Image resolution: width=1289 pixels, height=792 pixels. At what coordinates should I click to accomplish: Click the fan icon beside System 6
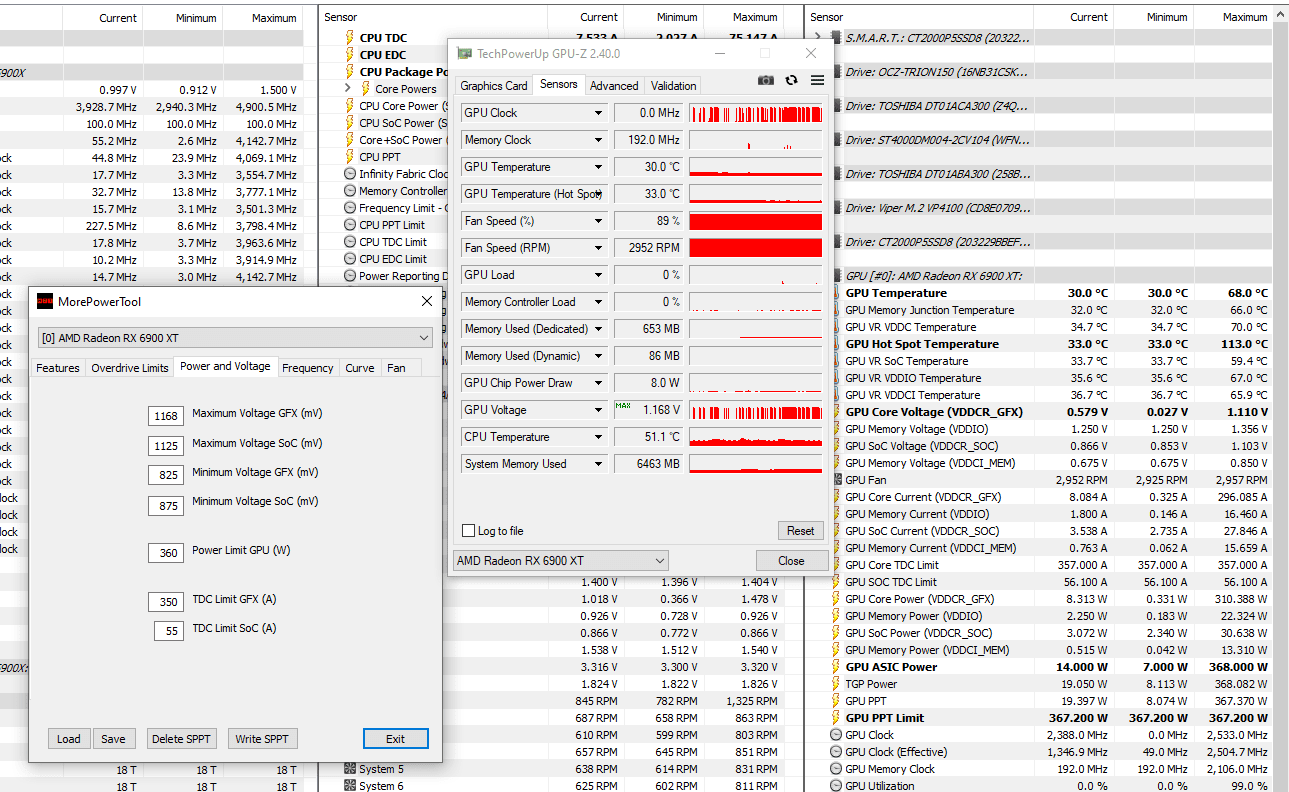349,786
